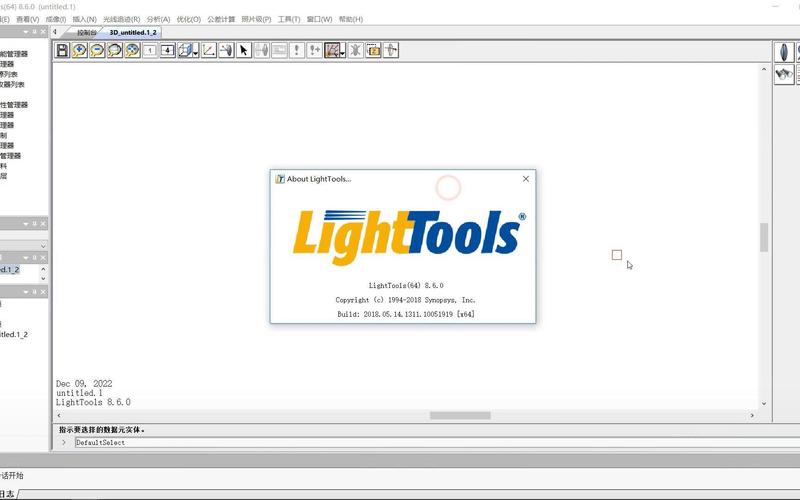Click the 3D view vertical scrollbar thumb
The height and width of the screenshot is (500, 800).
[764, 237]
